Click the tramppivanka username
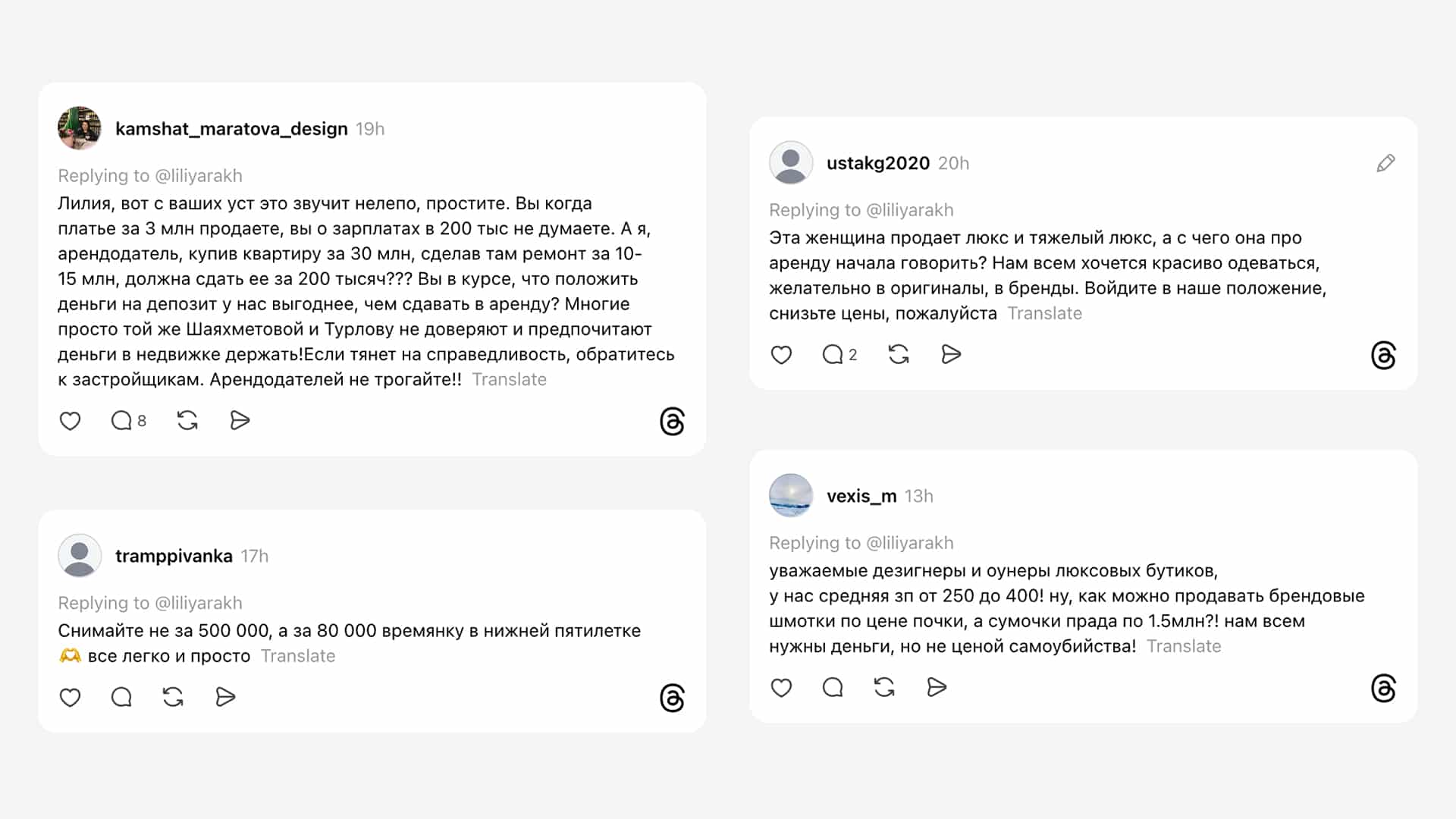 pos(174,557)
